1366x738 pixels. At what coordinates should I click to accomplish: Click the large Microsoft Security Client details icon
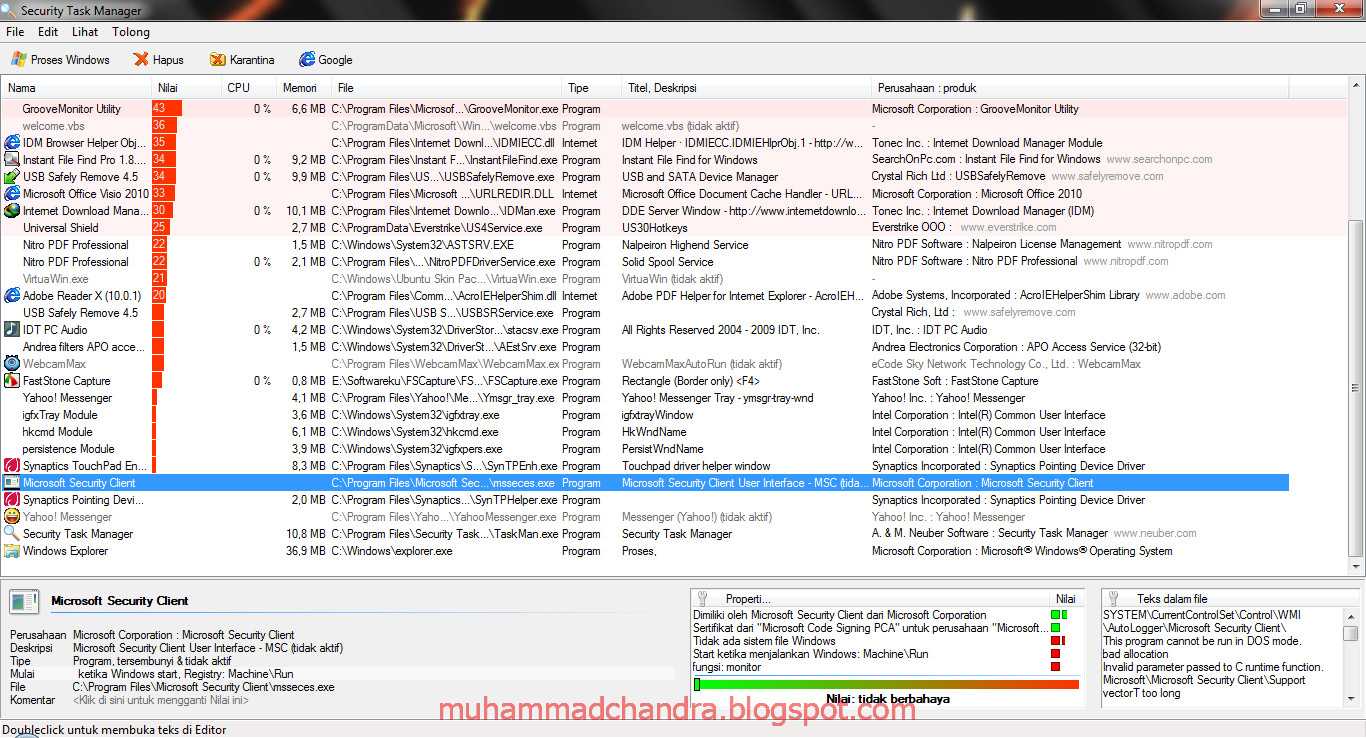24,601
